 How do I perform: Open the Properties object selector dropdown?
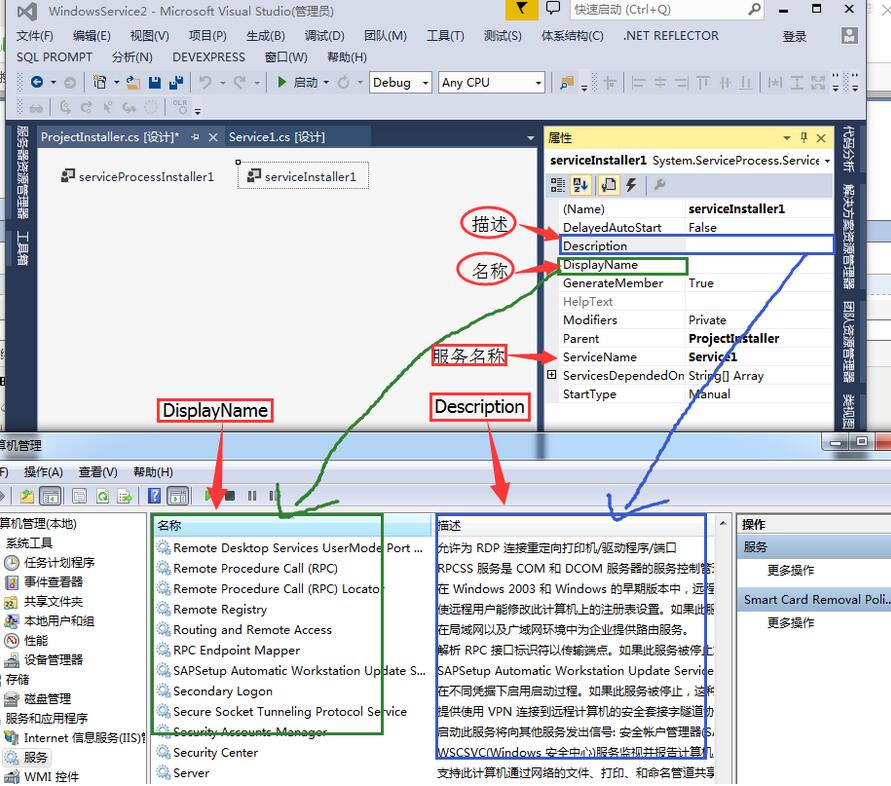pos(827,161)
